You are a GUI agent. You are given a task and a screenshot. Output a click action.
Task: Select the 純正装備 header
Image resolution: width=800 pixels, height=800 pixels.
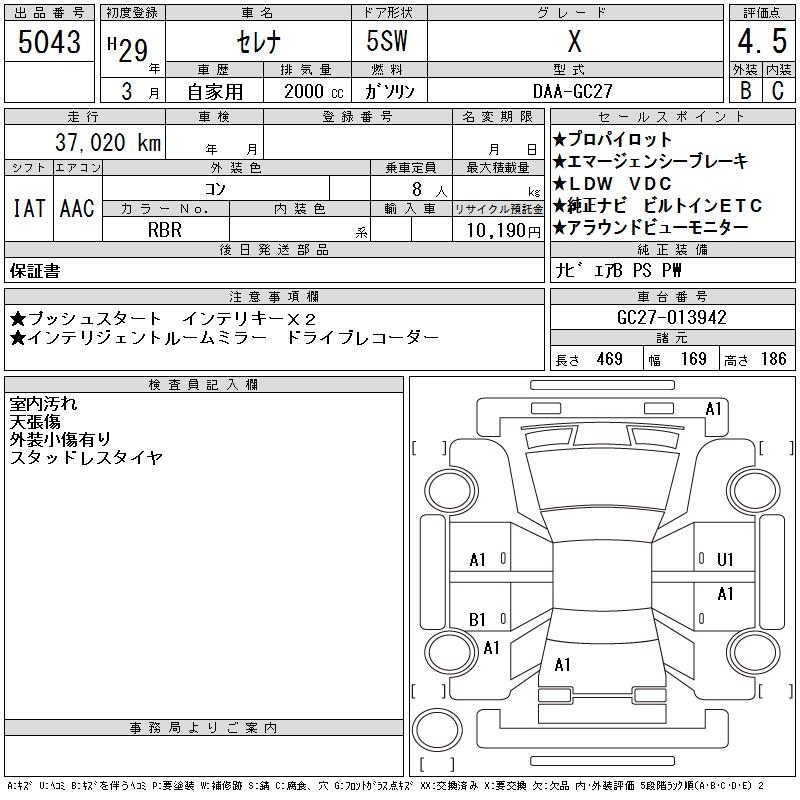672,249
